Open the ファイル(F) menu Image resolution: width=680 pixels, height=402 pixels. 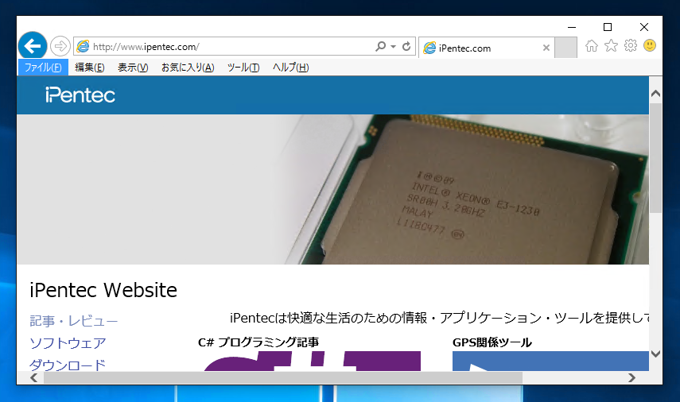(43, 68)
